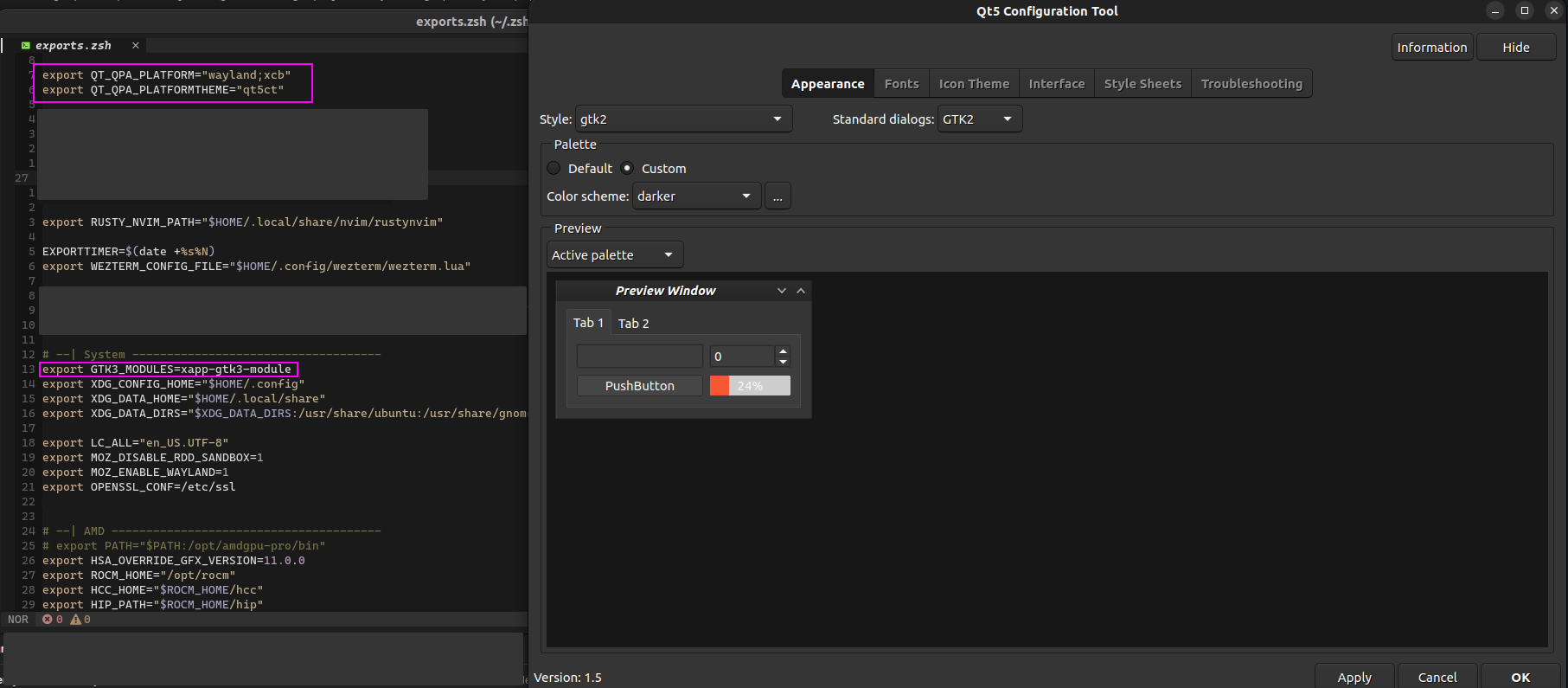Click the error count icon in status bar
Image resolution: width=1568 pixels, height=688 pixels.
(x=48, y=620)
